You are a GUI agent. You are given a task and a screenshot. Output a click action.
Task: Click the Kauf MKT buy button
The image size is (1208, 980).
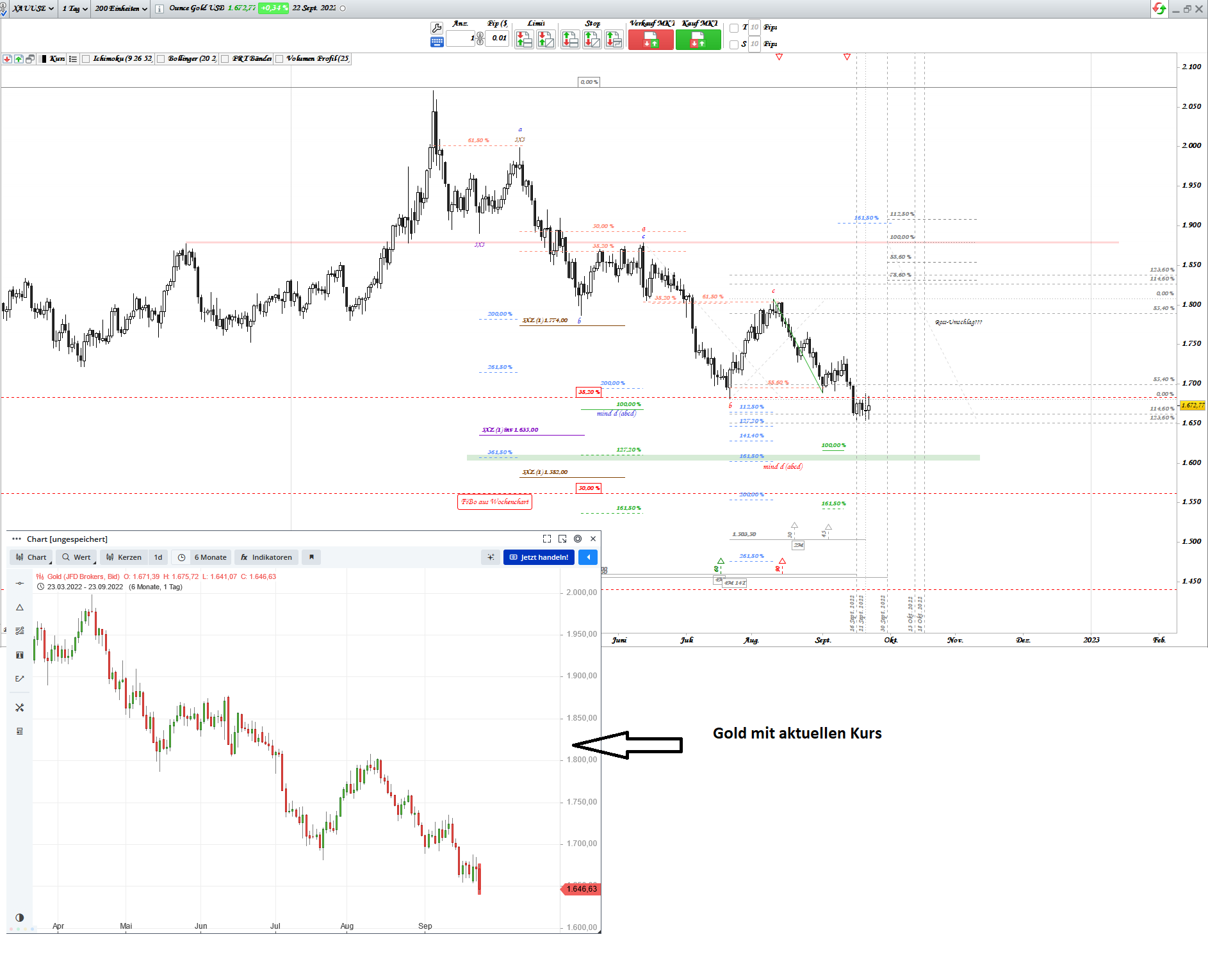click(698, 40)
